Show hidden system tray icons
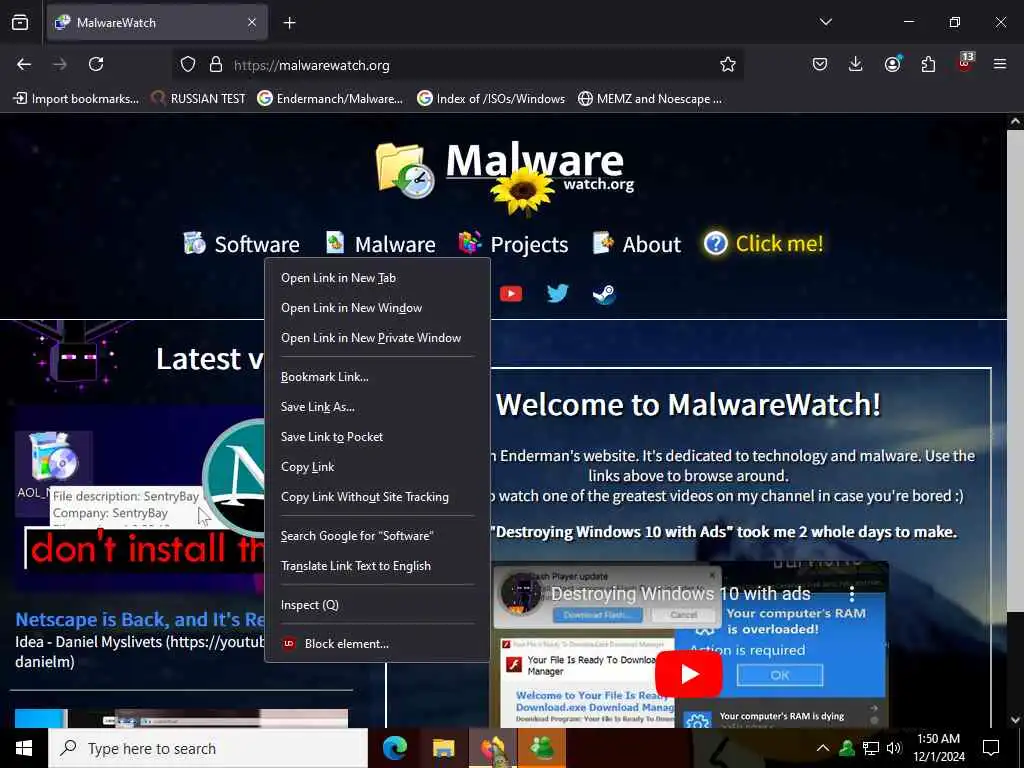 (x=823, y=748)
